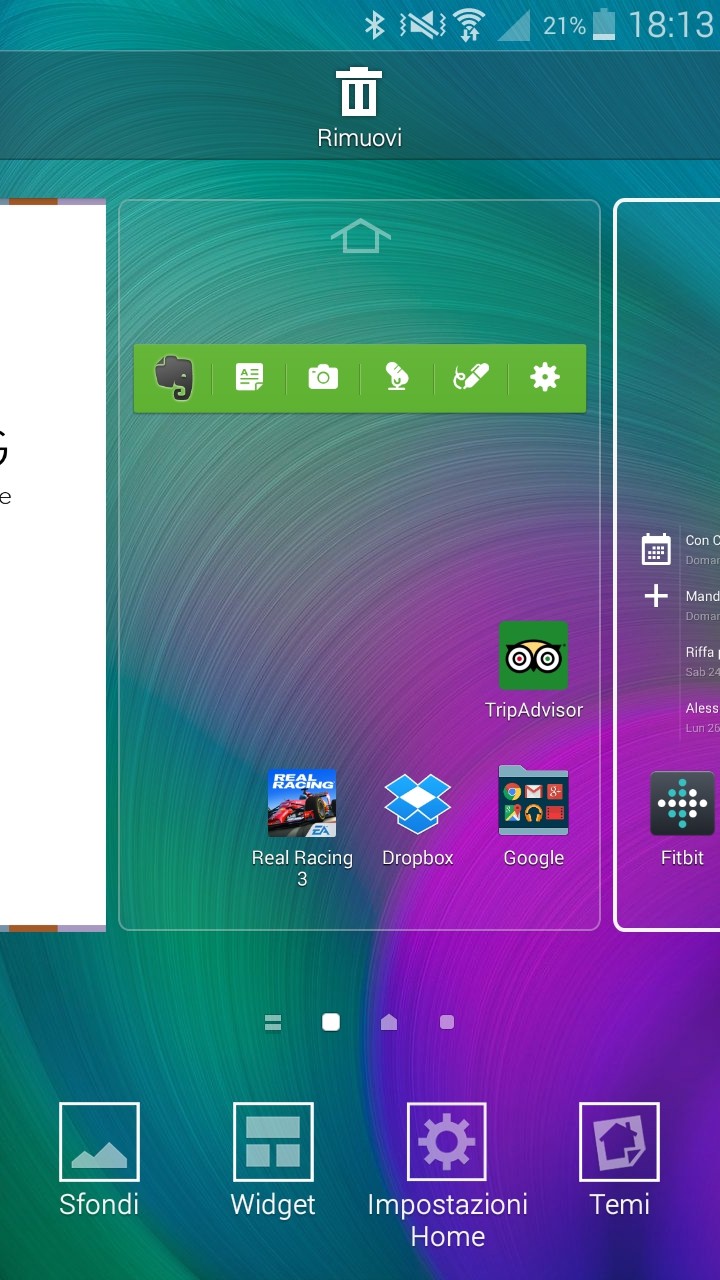Open the handwriting note icon in Evernote widget
This screenshot has width=720, height=1280.
[471, 377]
